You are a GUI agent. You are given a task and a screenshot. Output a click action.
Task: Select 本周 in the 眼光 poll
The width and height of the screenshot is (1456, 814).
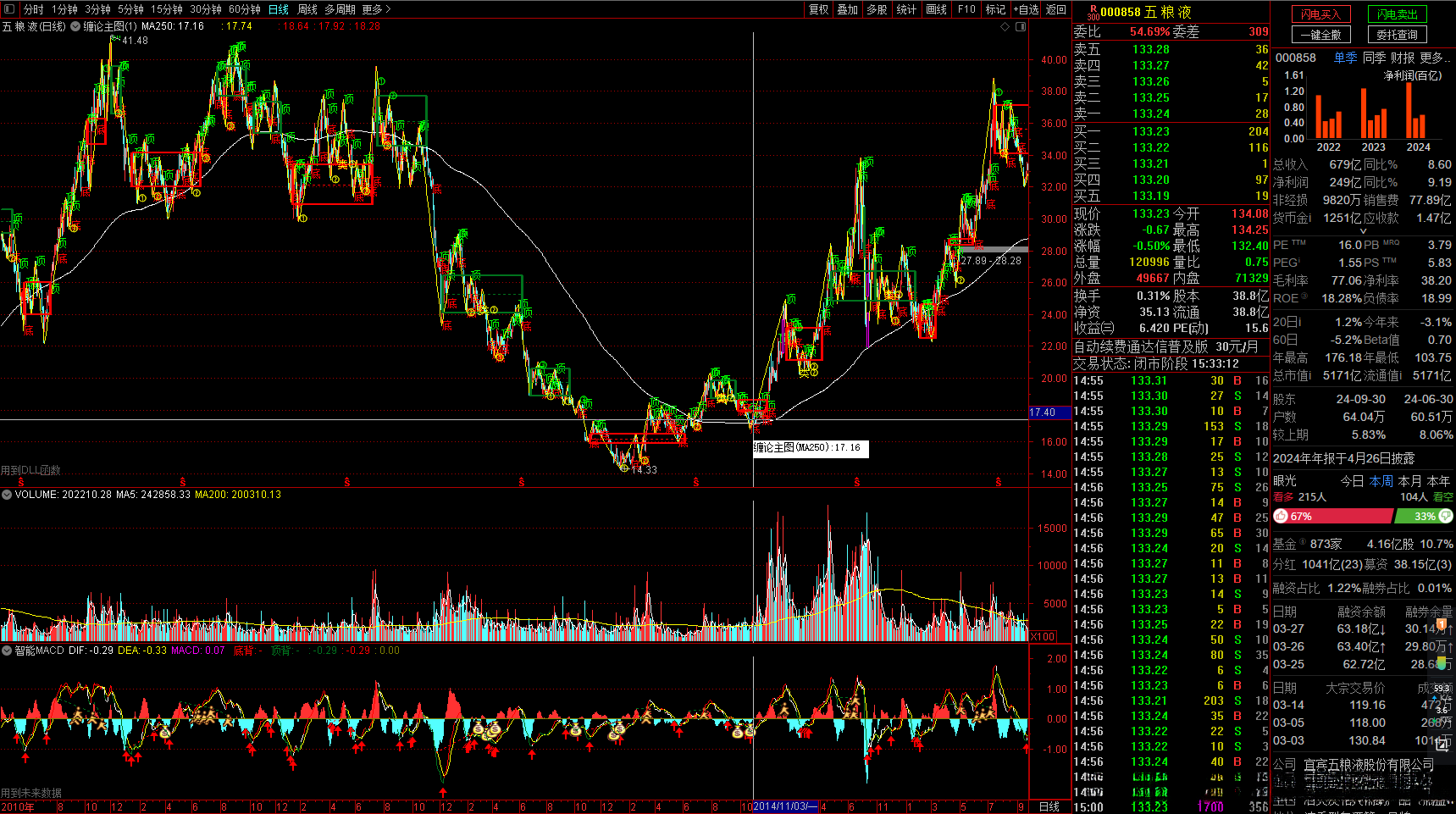[1381, 481]
